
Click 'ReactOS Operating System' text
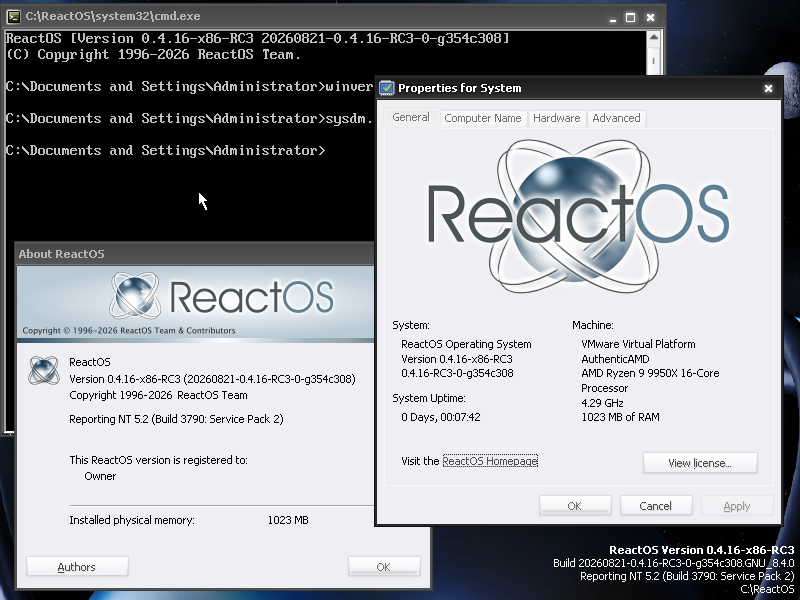click(x=466, y=344)
